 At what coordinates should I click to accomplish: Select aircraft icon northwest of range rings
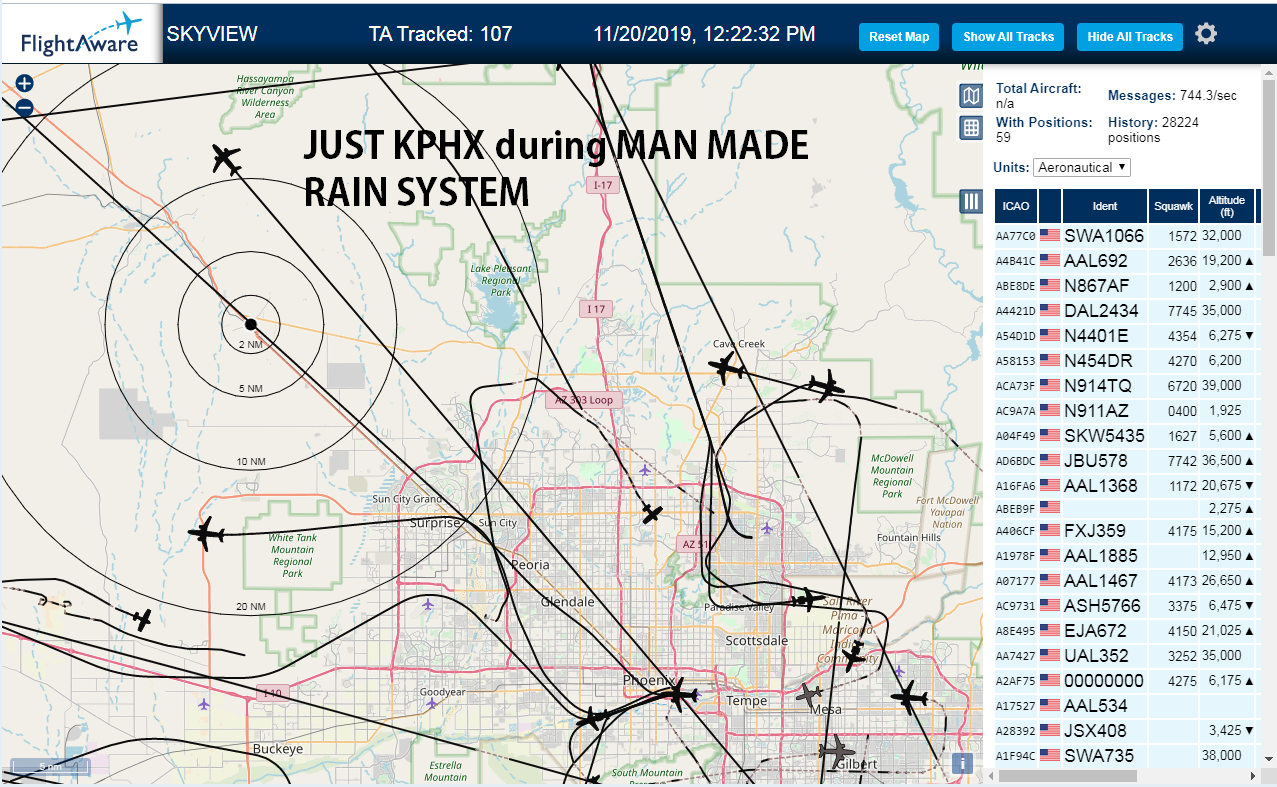pos(227,159)
